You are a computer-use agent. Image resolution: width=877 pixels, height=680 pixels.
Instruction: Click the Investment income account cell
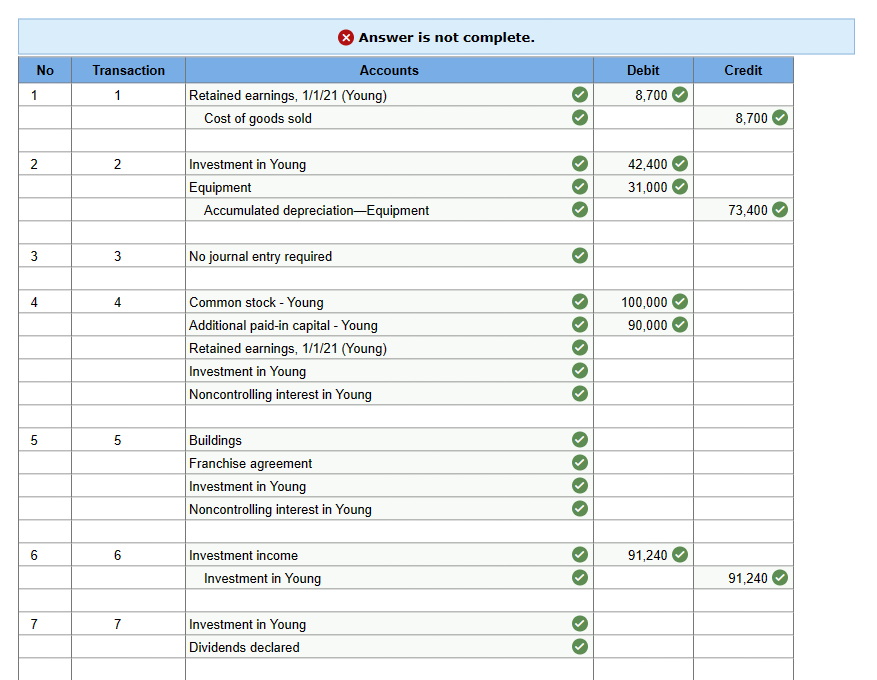click(x=389, y=555)
